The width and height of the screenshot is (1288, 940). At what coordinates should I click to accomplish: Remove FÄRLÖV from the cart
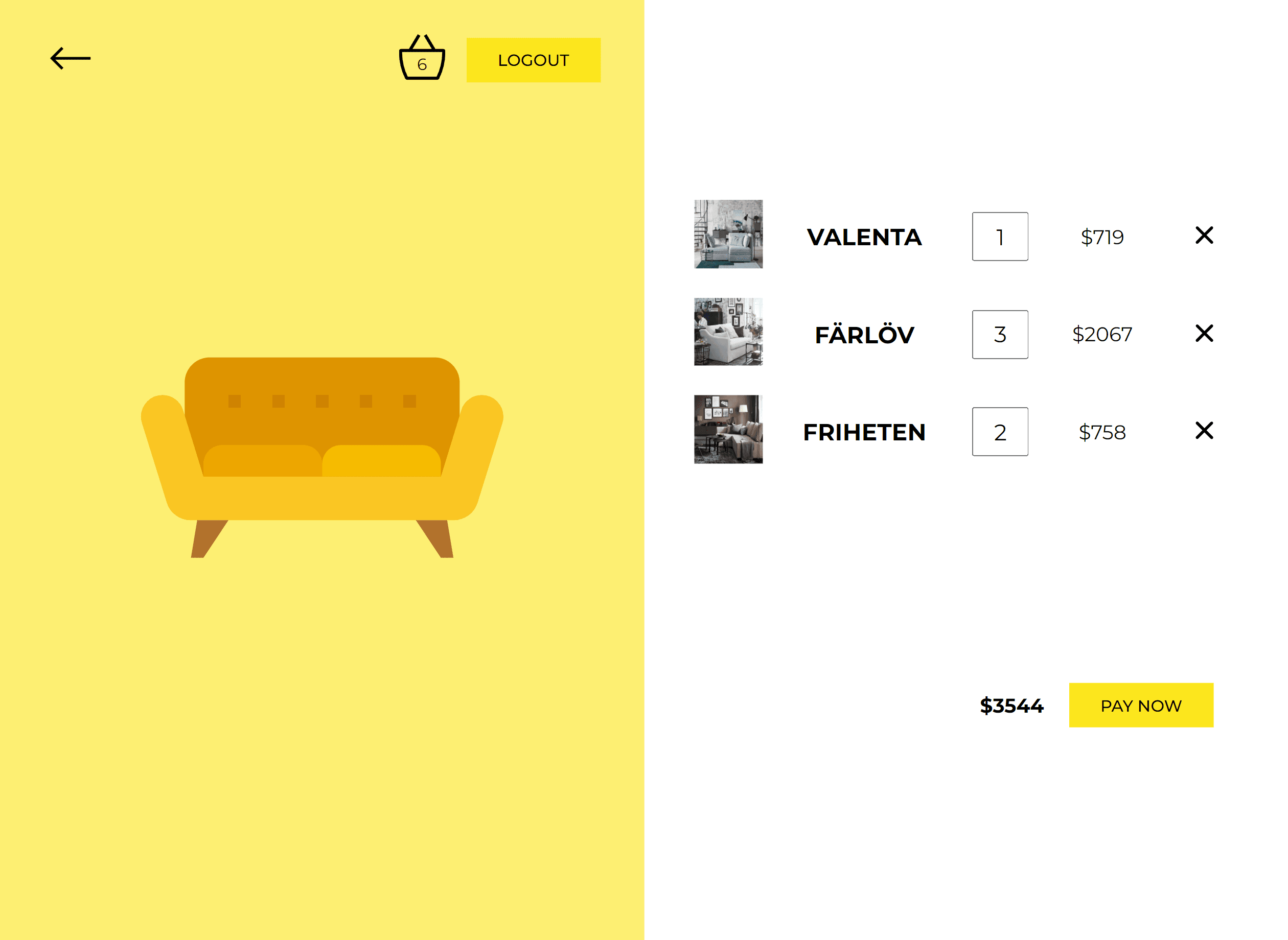coord(1204,333)
